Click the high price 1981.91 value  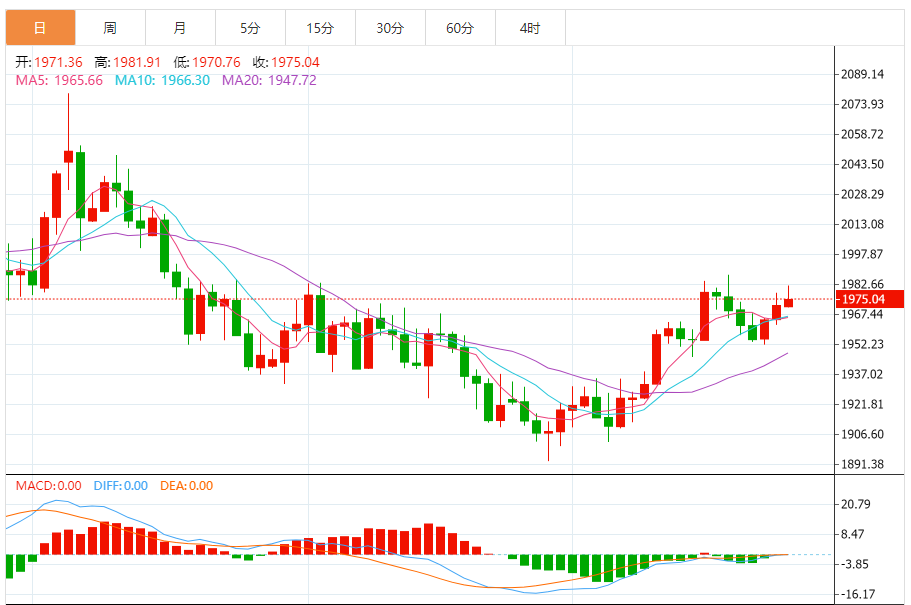tap(137, 62)
